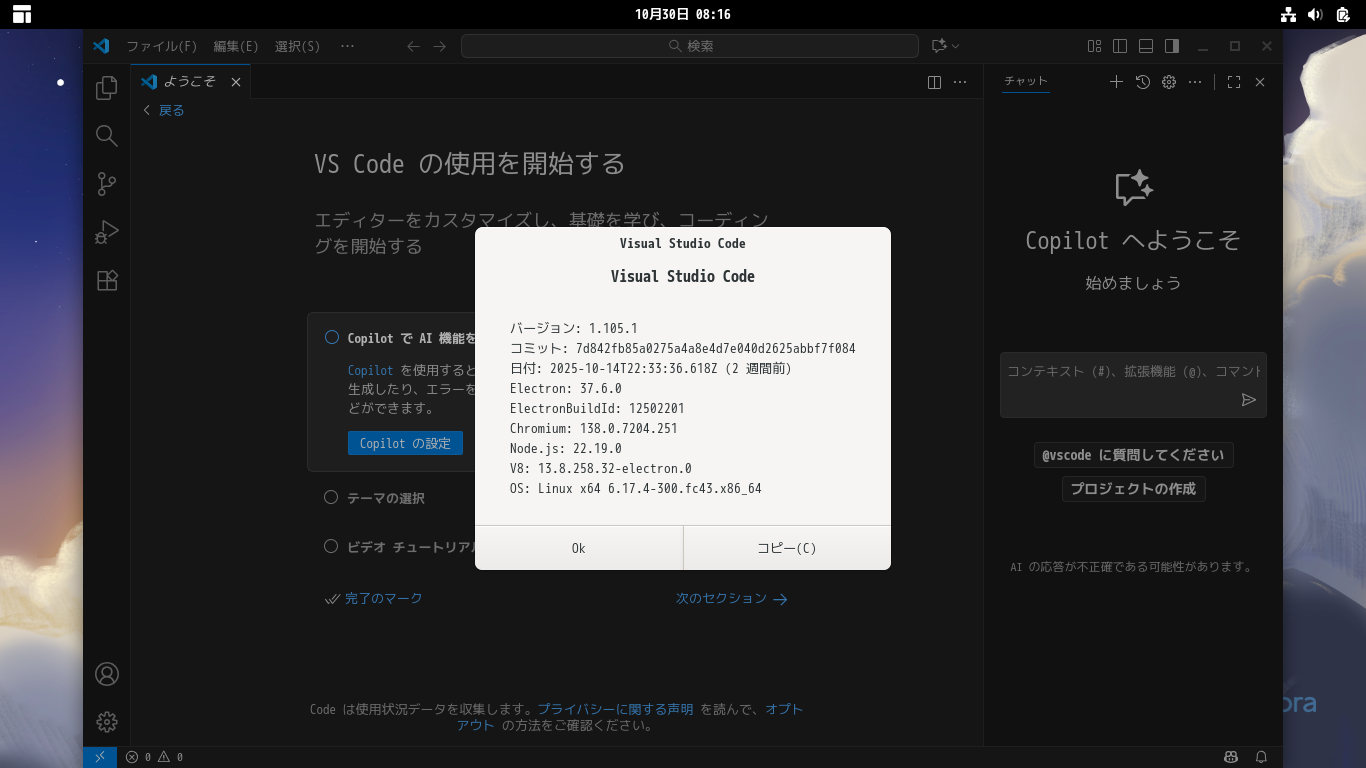Open battery status in system tray
Screen dimensions: 1366x768
pos(1343,14)
